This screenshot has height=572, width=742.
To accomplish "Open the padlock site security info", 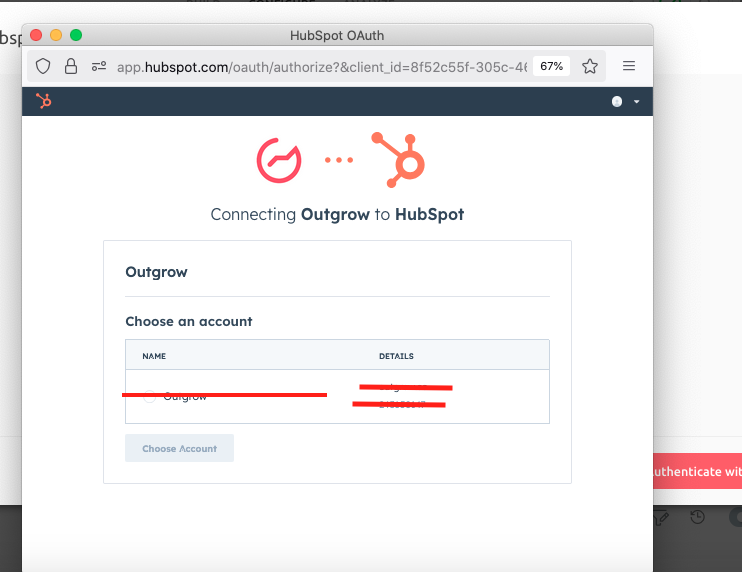I will tap(71, 66).
